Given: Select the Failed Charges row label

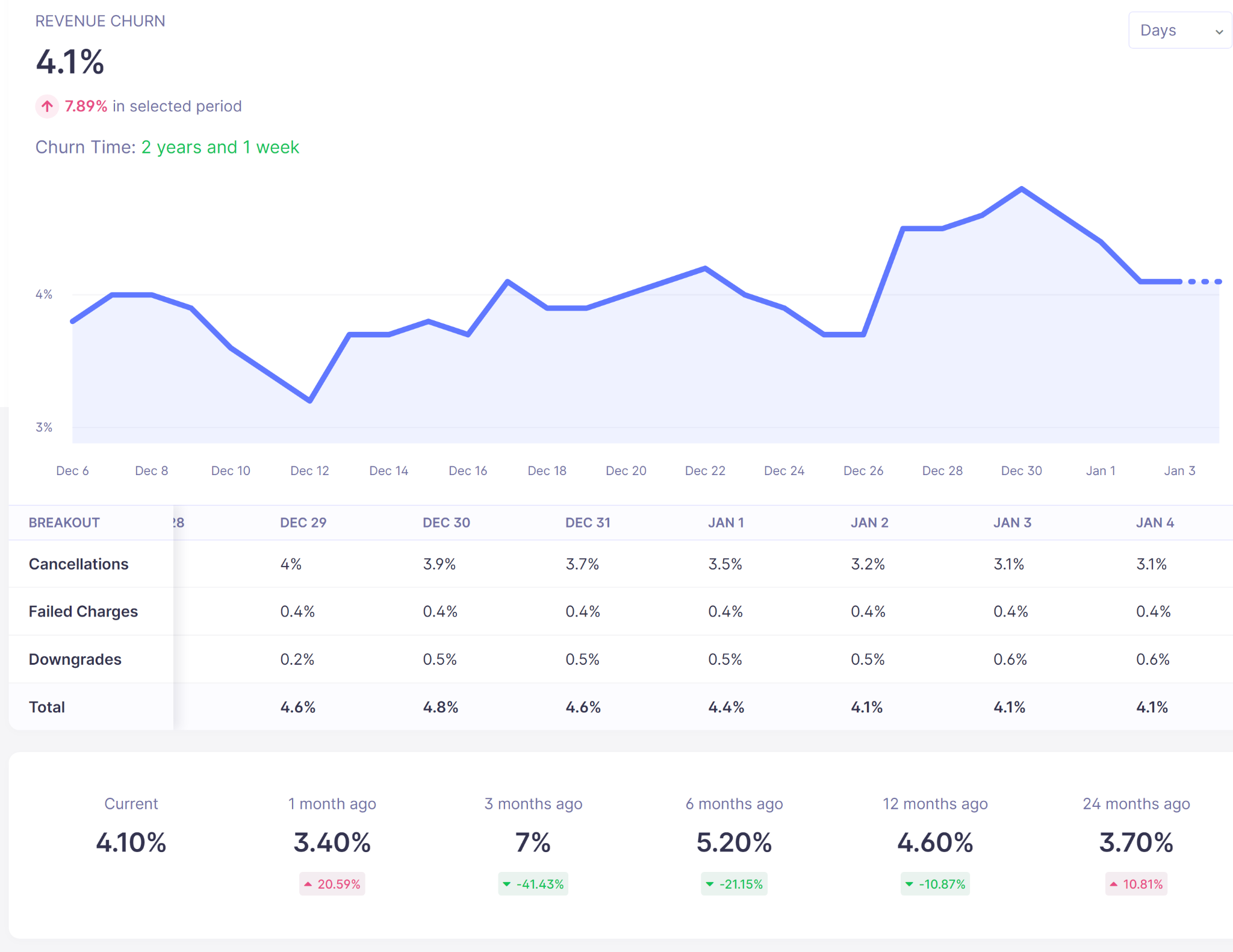Looking at the screenshot, I should tap(83, 612).
